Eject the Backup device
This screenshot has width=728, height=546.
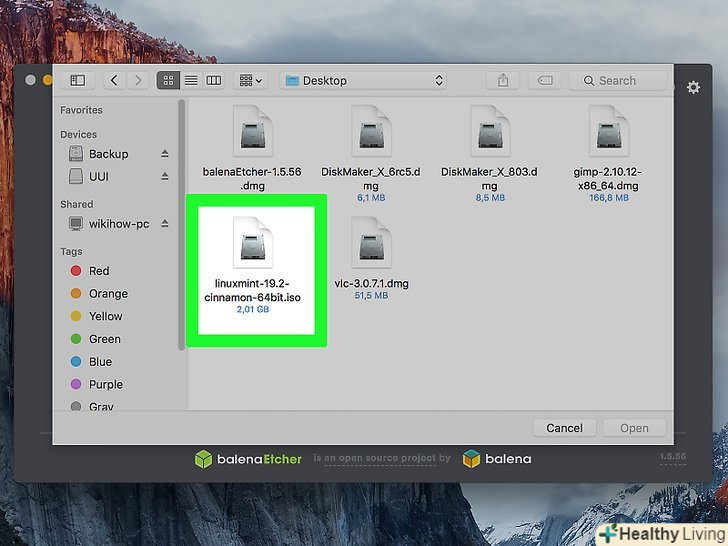pyautogui.click(x=165, y=154)
